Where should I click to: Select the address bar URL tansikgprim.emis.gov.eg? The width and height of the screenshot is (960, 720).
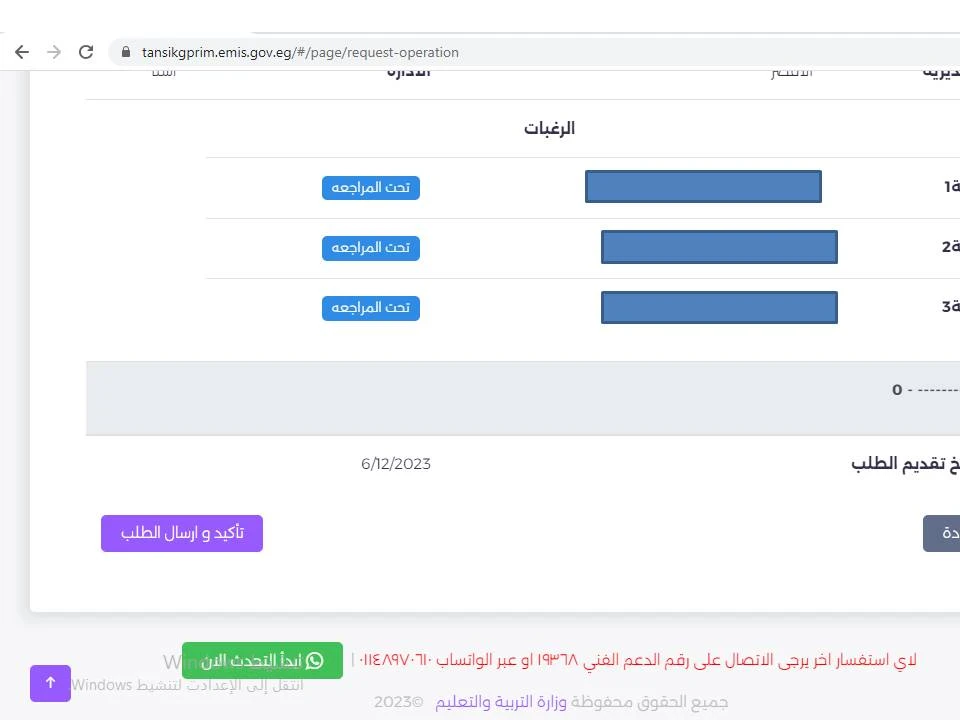click(x=300, y=53)
